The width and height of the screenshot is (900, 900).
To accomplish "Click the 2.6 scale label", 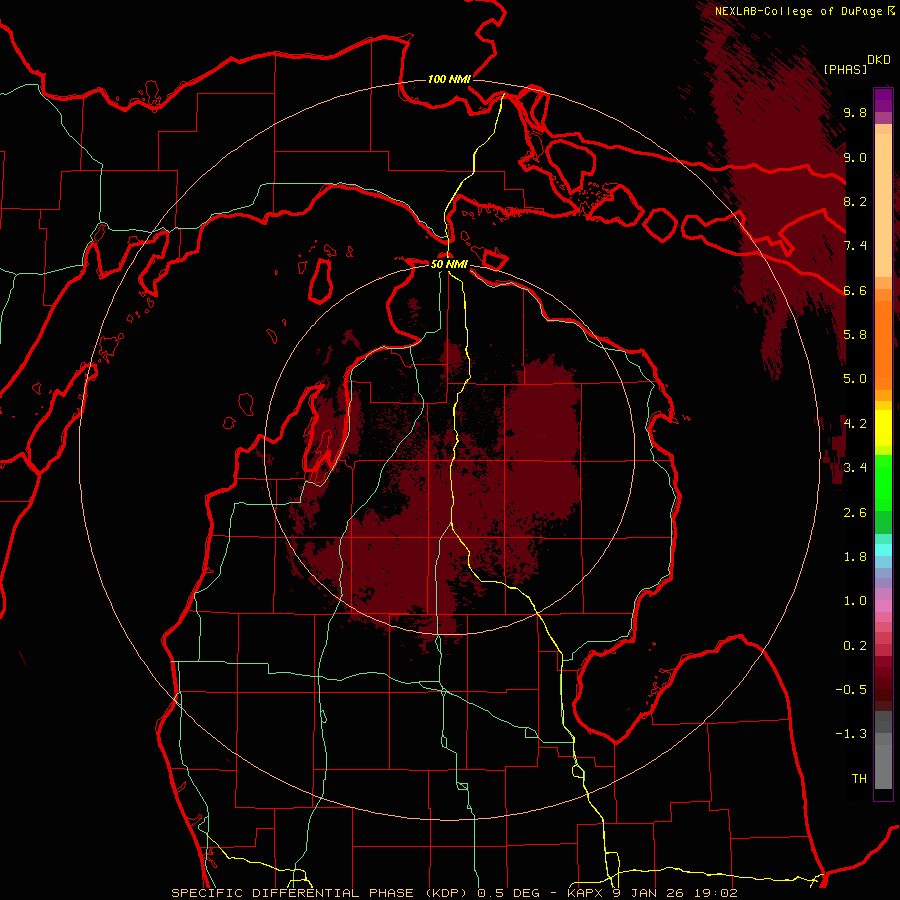I will (x=855, y=513).
